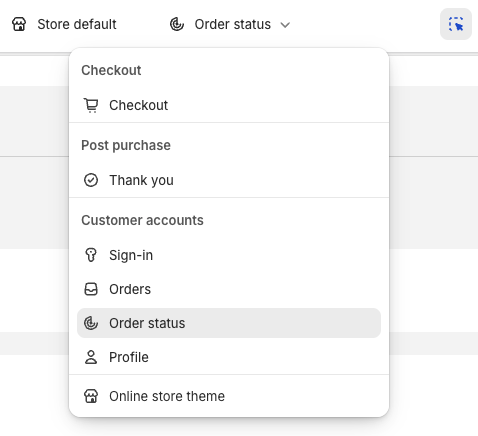Select the Sign-in page option
This screenshot has height=436, width=478.
[229, 255]
